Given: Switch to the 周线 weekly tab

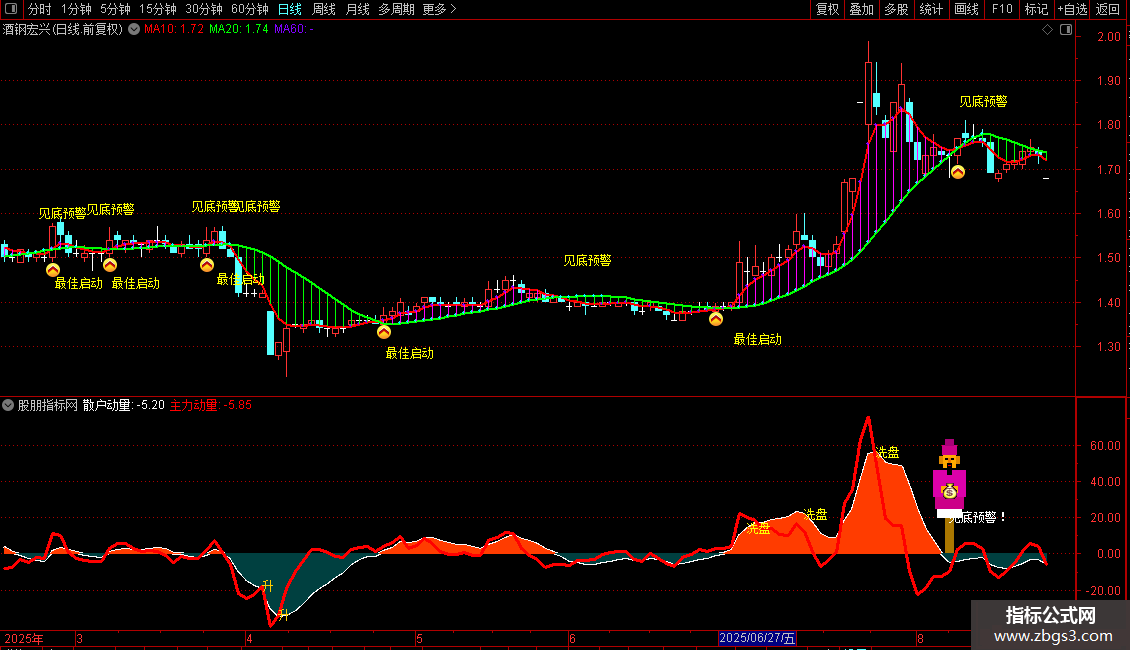Looking at the screenshot, I should [x=324, y=9].
